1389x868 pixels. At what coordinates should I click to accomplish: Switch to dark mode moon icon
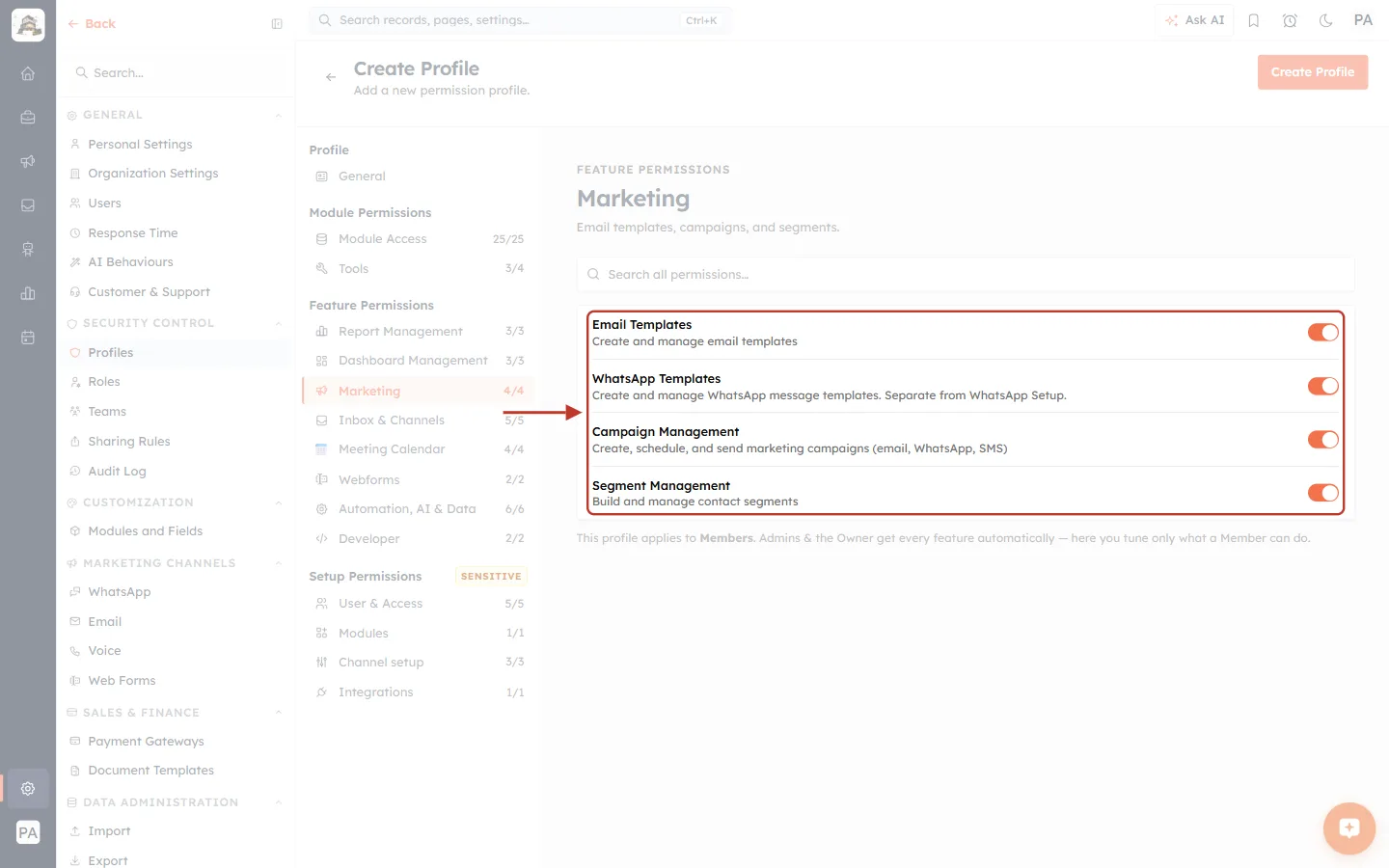pyautogui.click(x=1326, y=20)
